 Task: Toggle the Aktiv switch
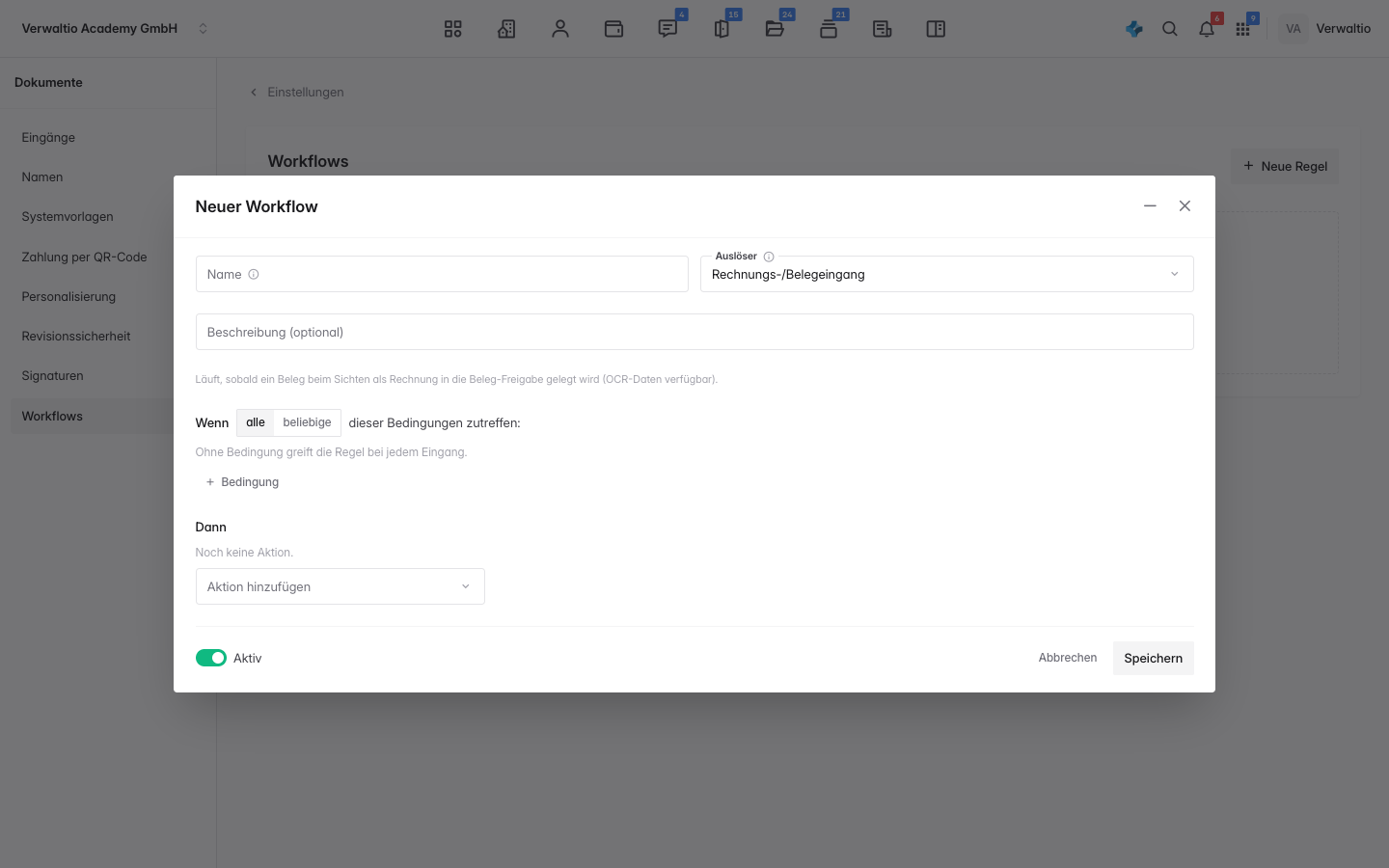(211, 658)
